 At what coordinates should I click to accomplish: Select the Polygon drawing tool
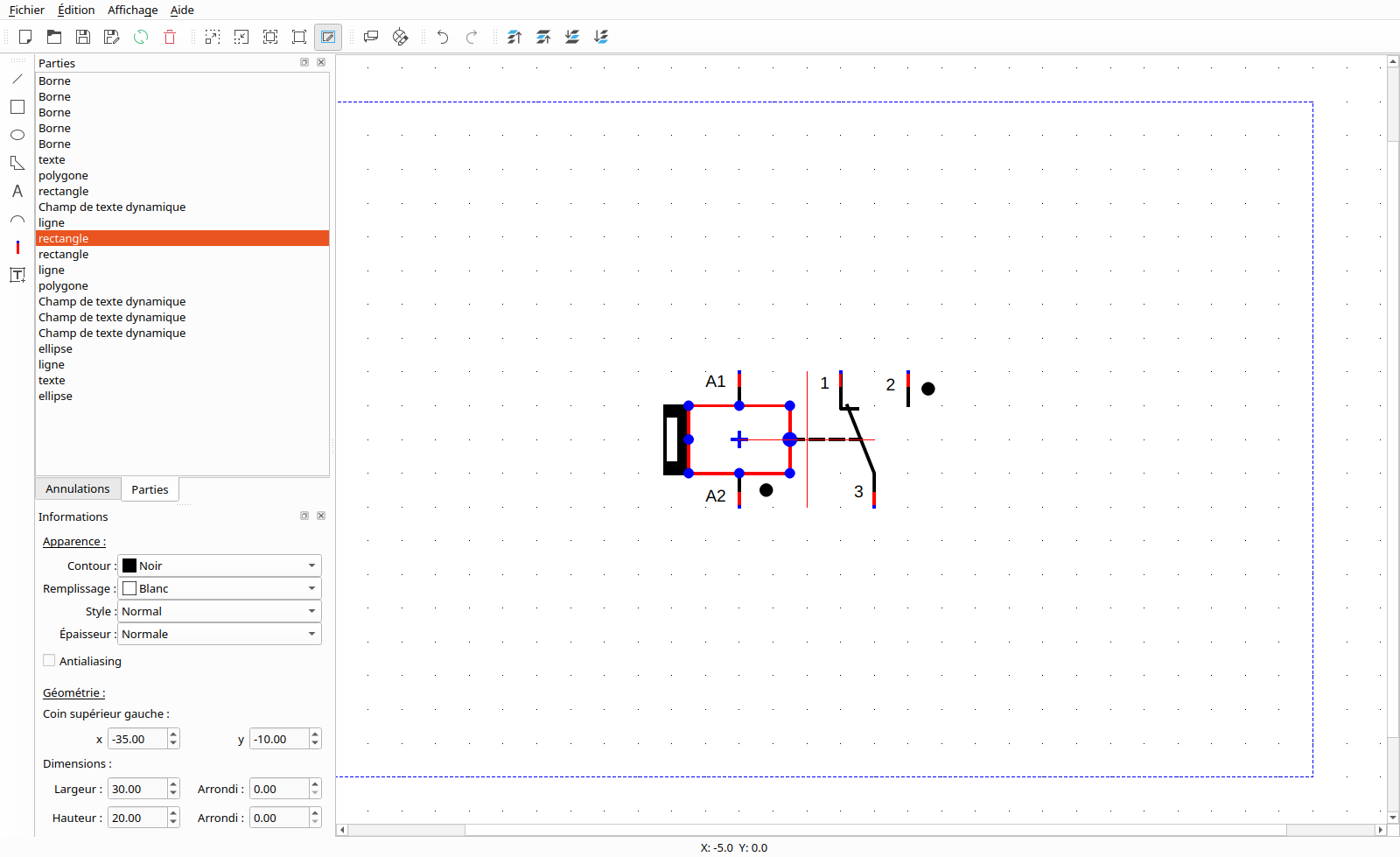coord(17,163)
